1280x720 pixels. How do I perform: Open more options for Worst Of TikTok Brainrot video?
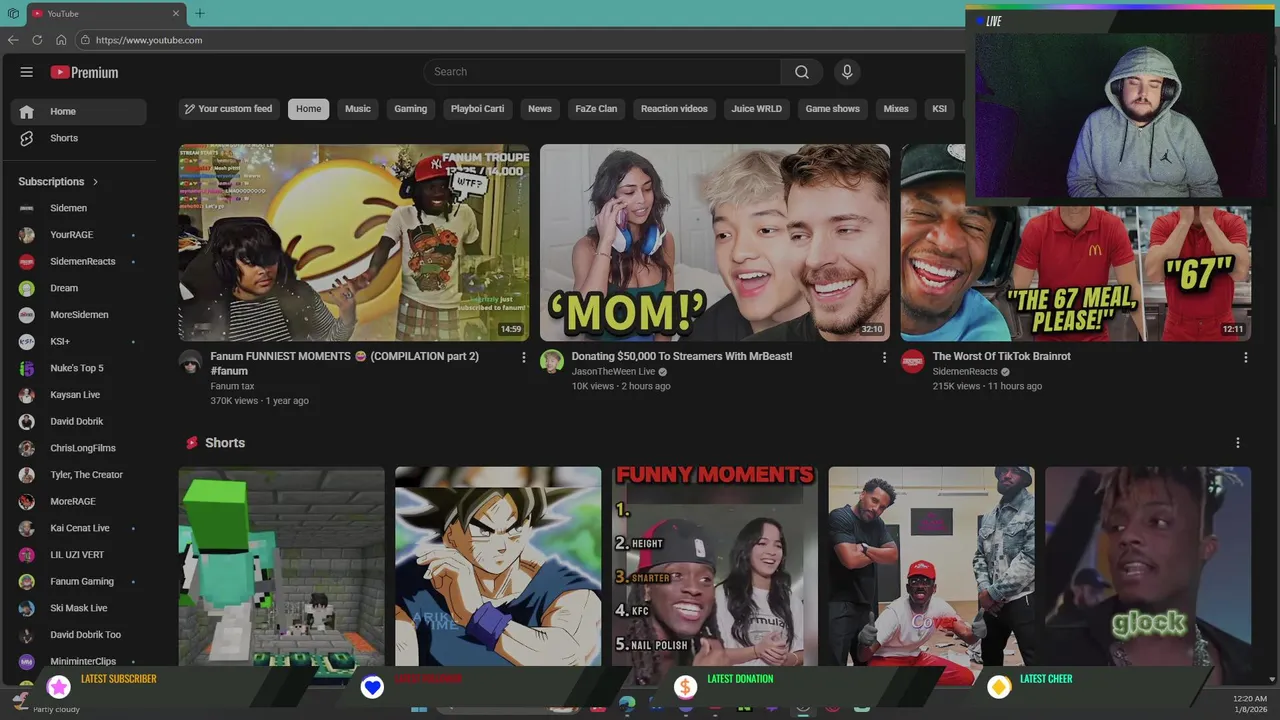1245,357
